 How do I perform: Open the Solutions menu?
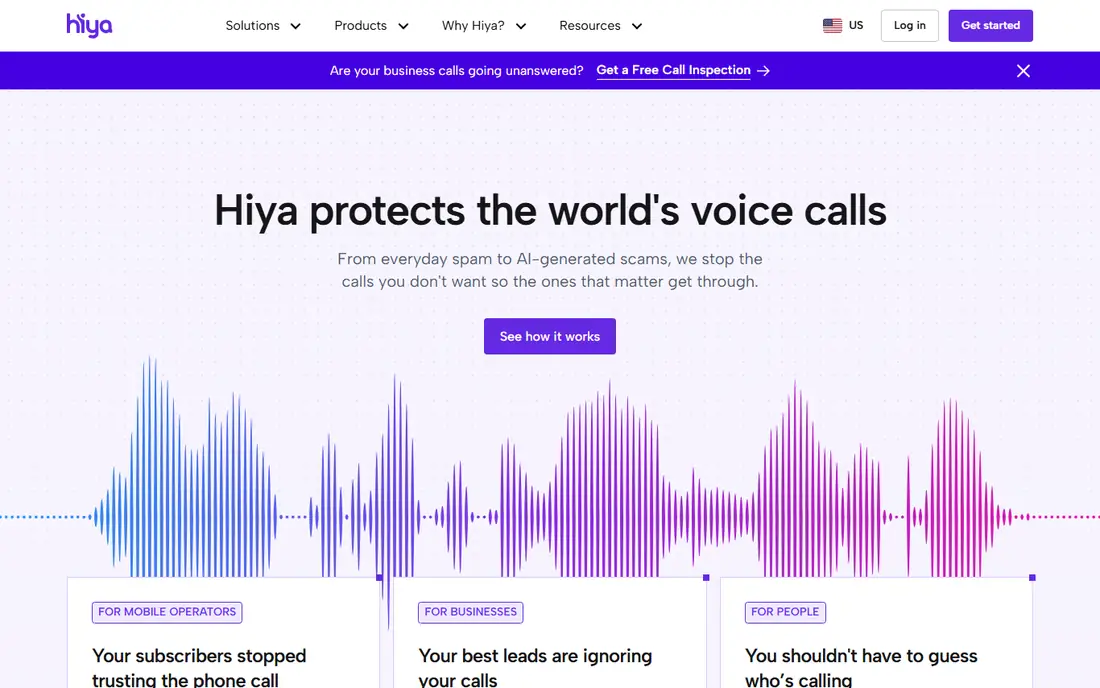[263, 26]
